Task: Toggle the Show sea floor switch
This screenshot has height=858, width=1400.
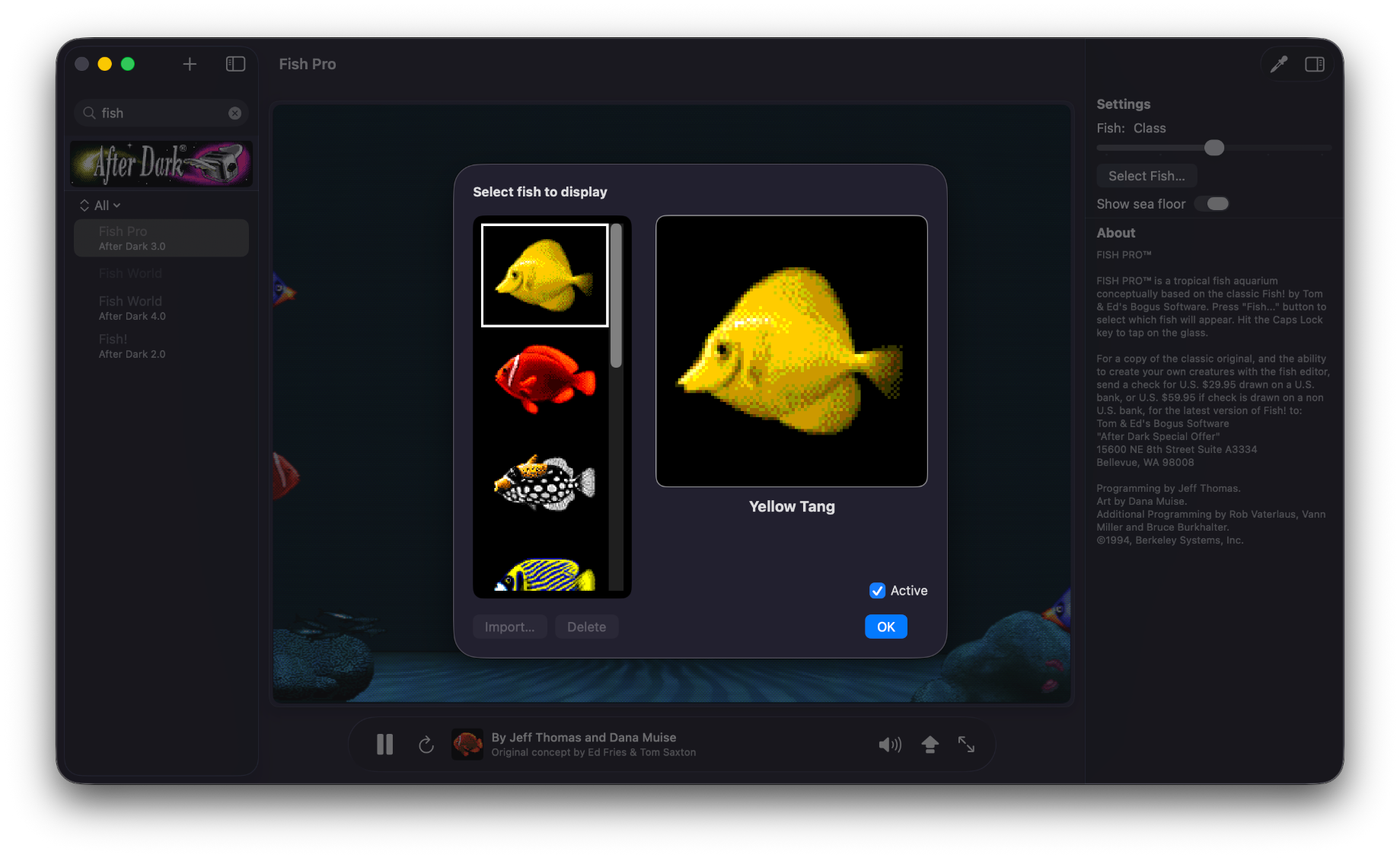Action: click(1212, 203)
